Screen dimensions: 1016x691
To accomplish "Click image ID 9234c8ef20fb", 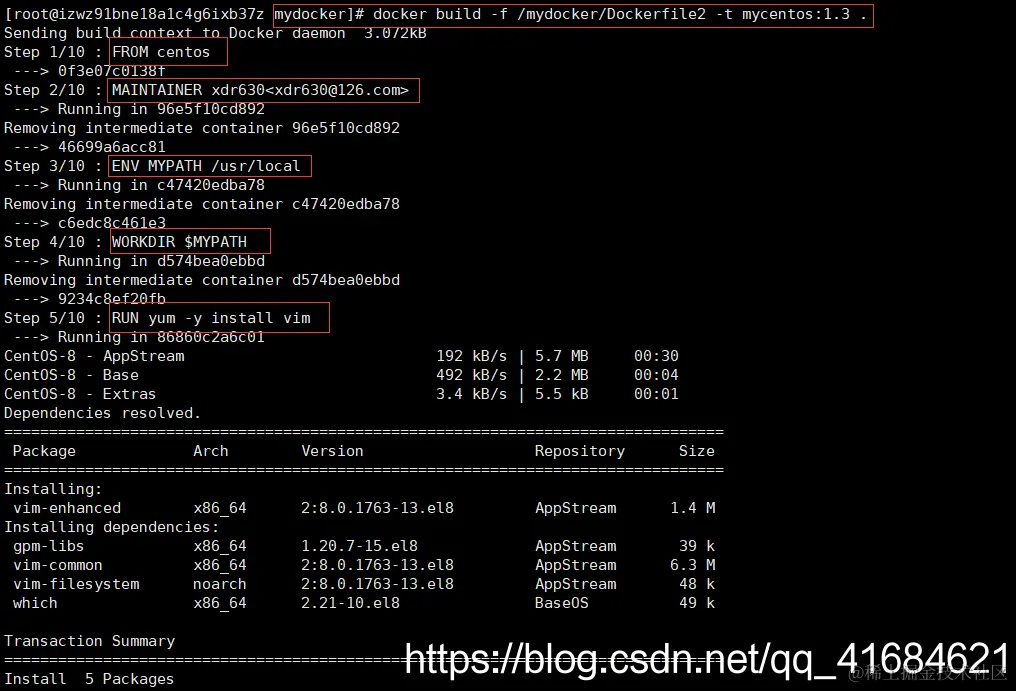I will tap(111, 299).
